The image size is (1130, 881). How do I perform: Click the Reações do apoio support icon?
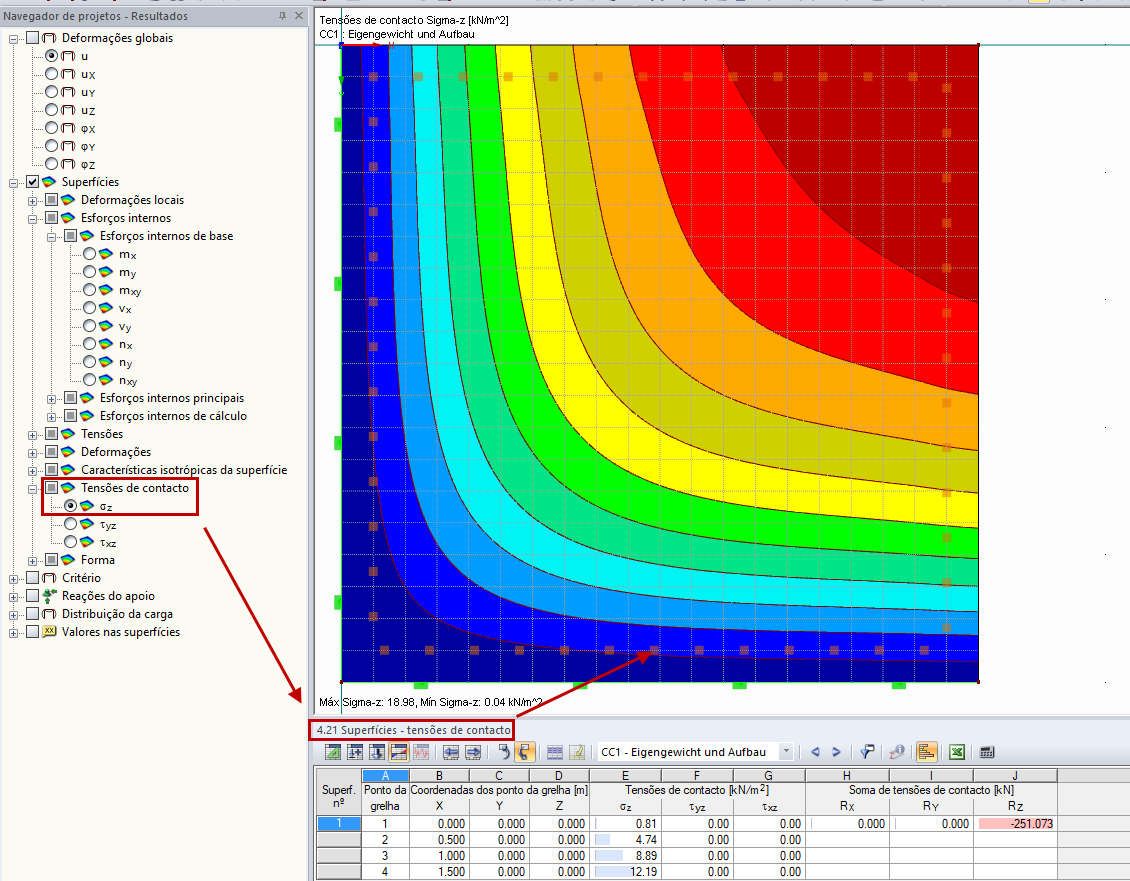(49, 596)
